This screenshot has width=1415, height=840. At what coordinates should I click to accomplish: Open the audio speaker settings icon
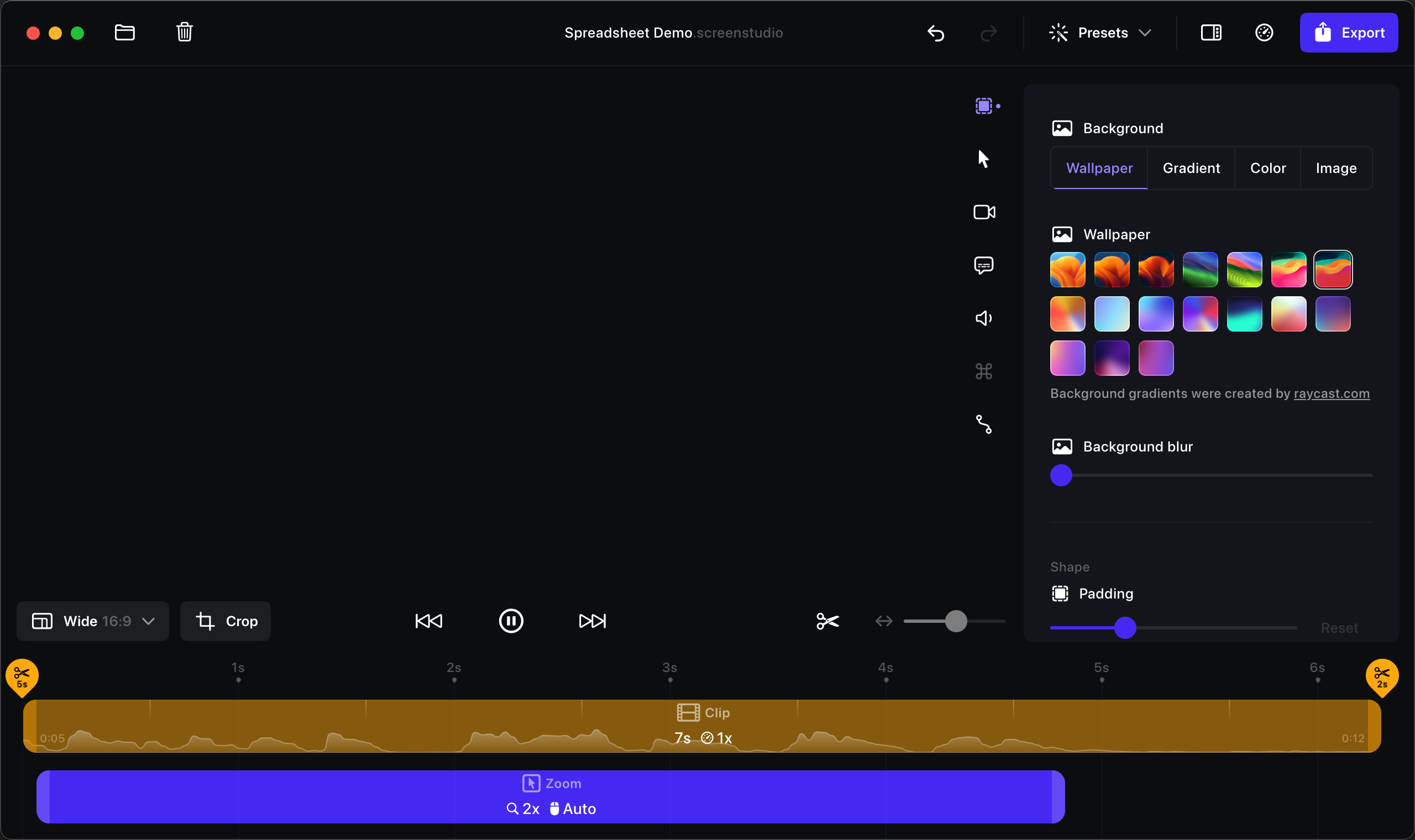tap(984, 318)
